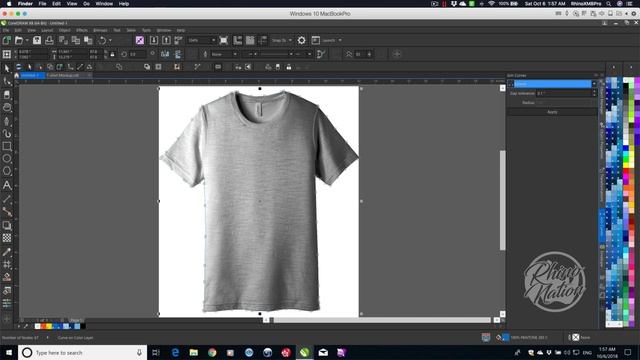This screenshot has height=360, width=640.
Task: Open the Help menu in CorelDRAW
Action: pos(181,30)
